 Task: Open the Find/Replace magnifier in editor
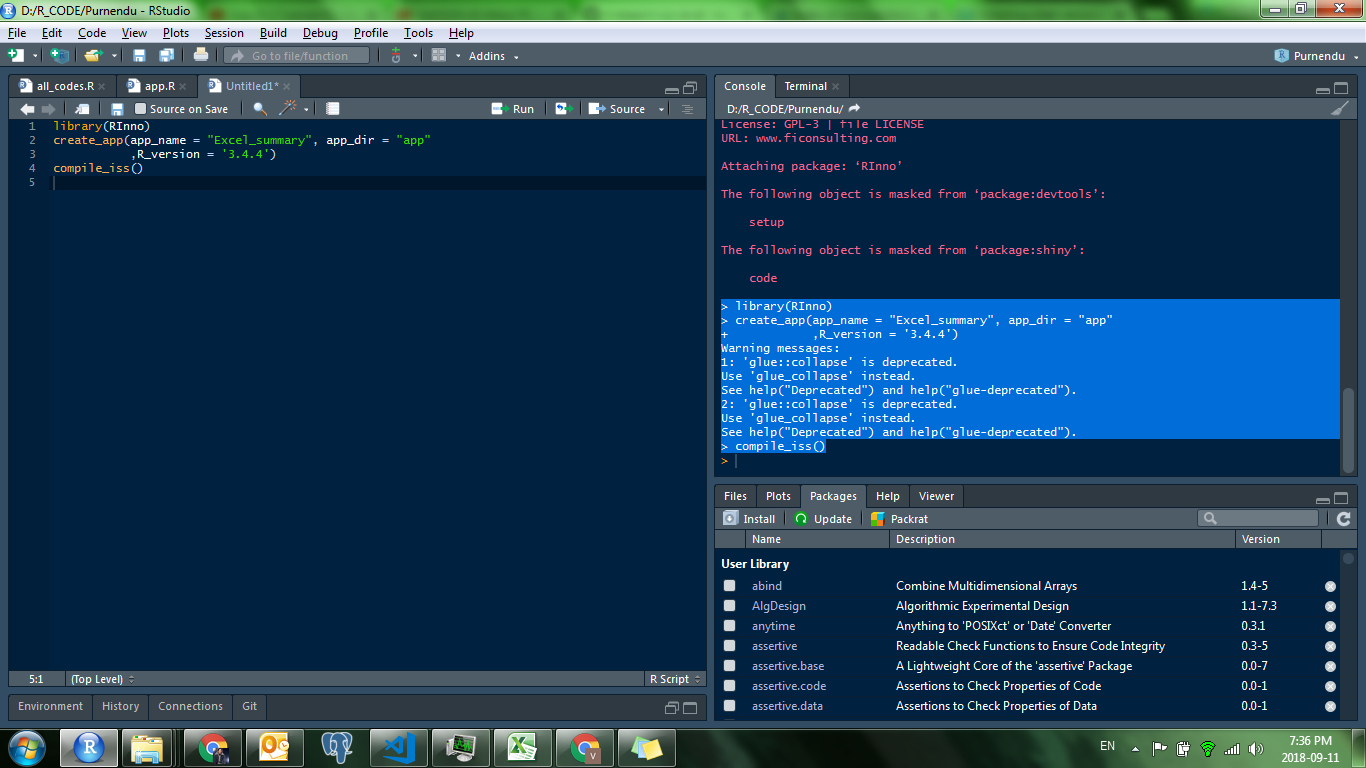(x=260, y=109)
